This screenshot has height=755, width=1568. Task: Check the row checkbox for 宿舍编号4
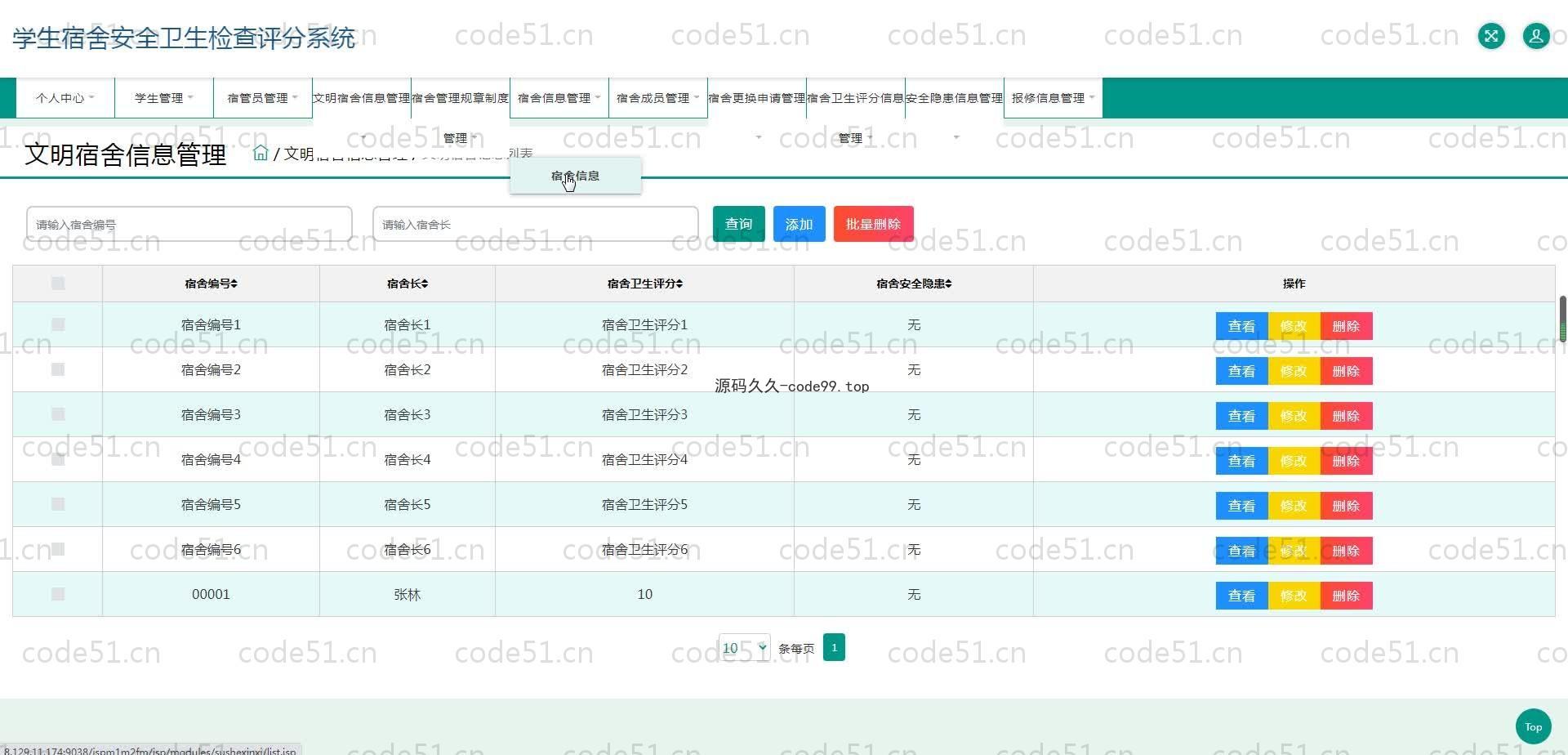point(58,459)
